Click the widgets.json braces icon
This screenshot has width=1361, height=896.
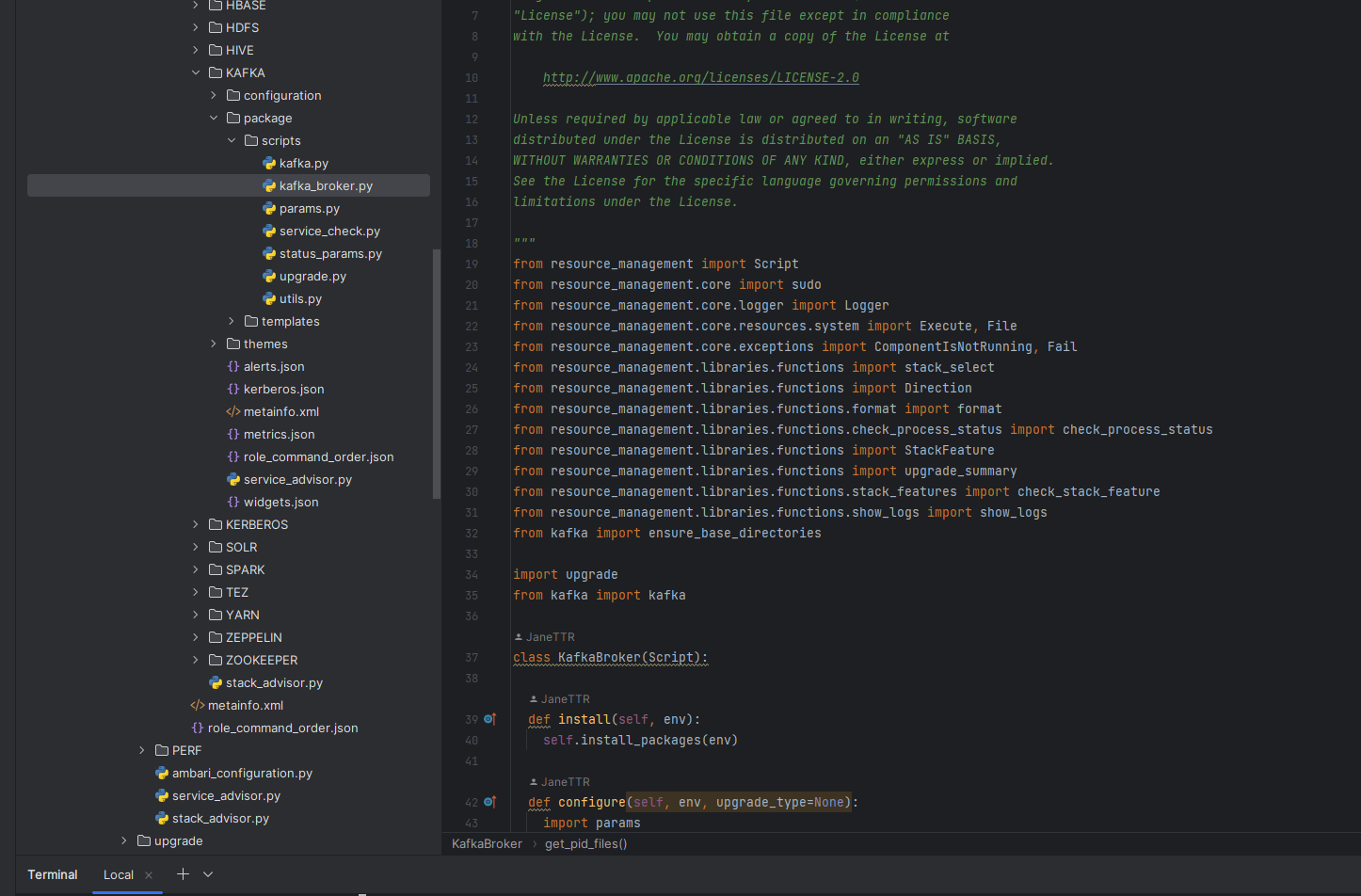pos(233,502)
